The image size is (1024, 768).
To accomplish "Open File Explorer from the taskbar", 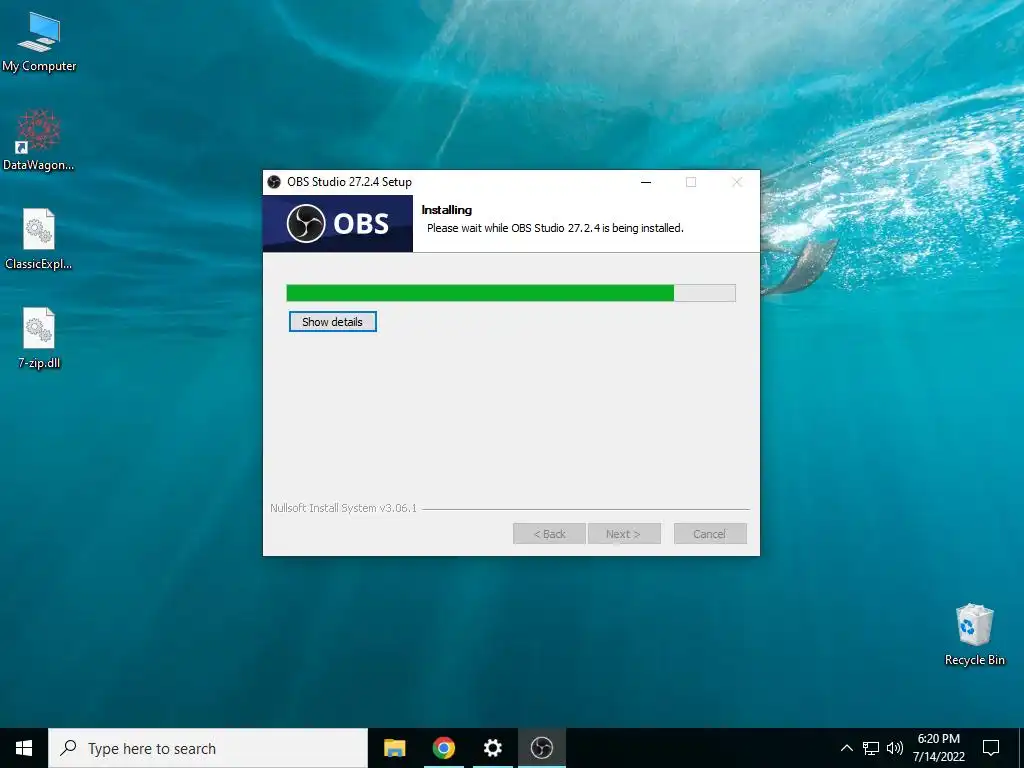I will coord(394,748).
